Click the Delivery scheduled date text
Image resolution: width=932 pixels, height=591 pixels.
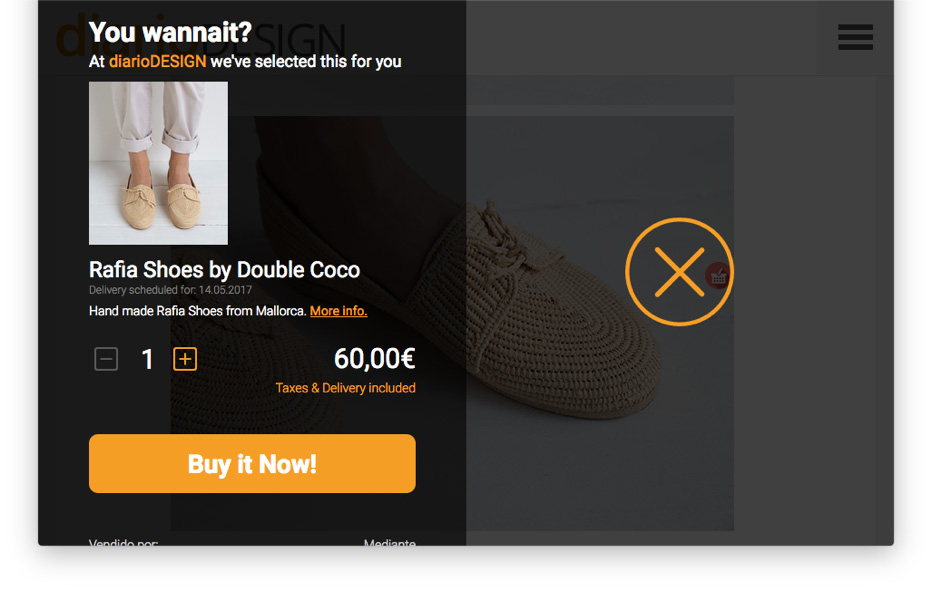pos(170,290)
